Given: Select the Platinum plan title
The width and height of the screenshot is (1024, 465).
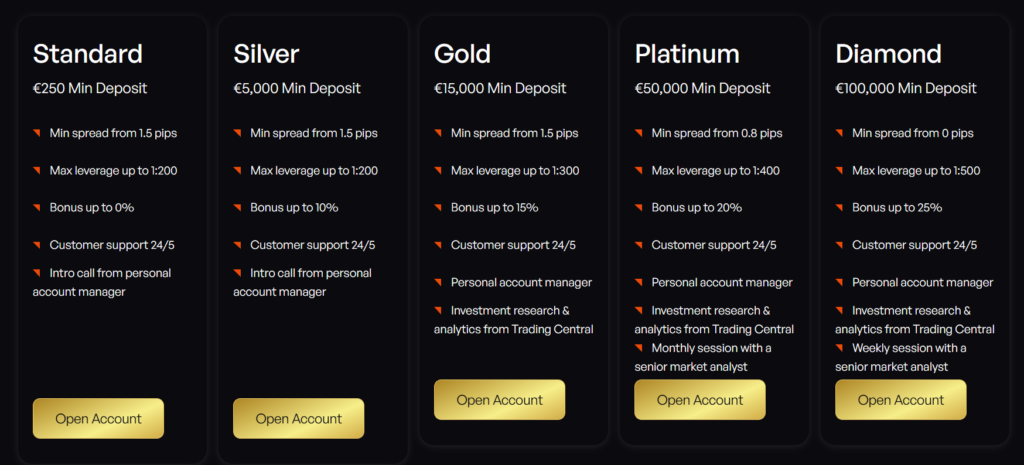Looking at the screenshot, I should pyautogui.click(x=687, y=53).
